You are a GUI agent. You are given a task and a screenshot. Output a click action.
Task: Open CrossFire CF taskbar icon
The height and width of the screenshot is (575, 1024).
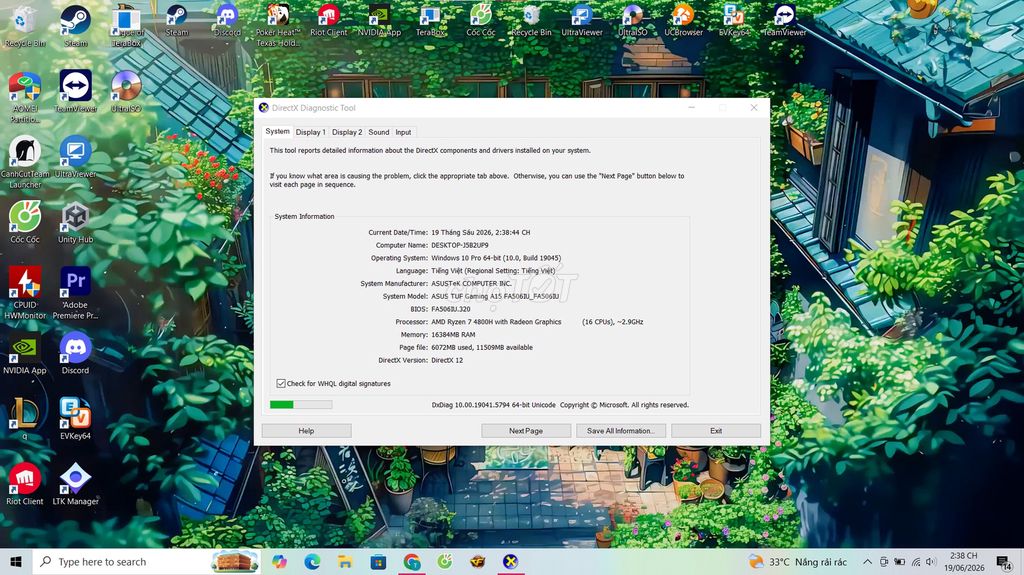click(x=477, y=561)
